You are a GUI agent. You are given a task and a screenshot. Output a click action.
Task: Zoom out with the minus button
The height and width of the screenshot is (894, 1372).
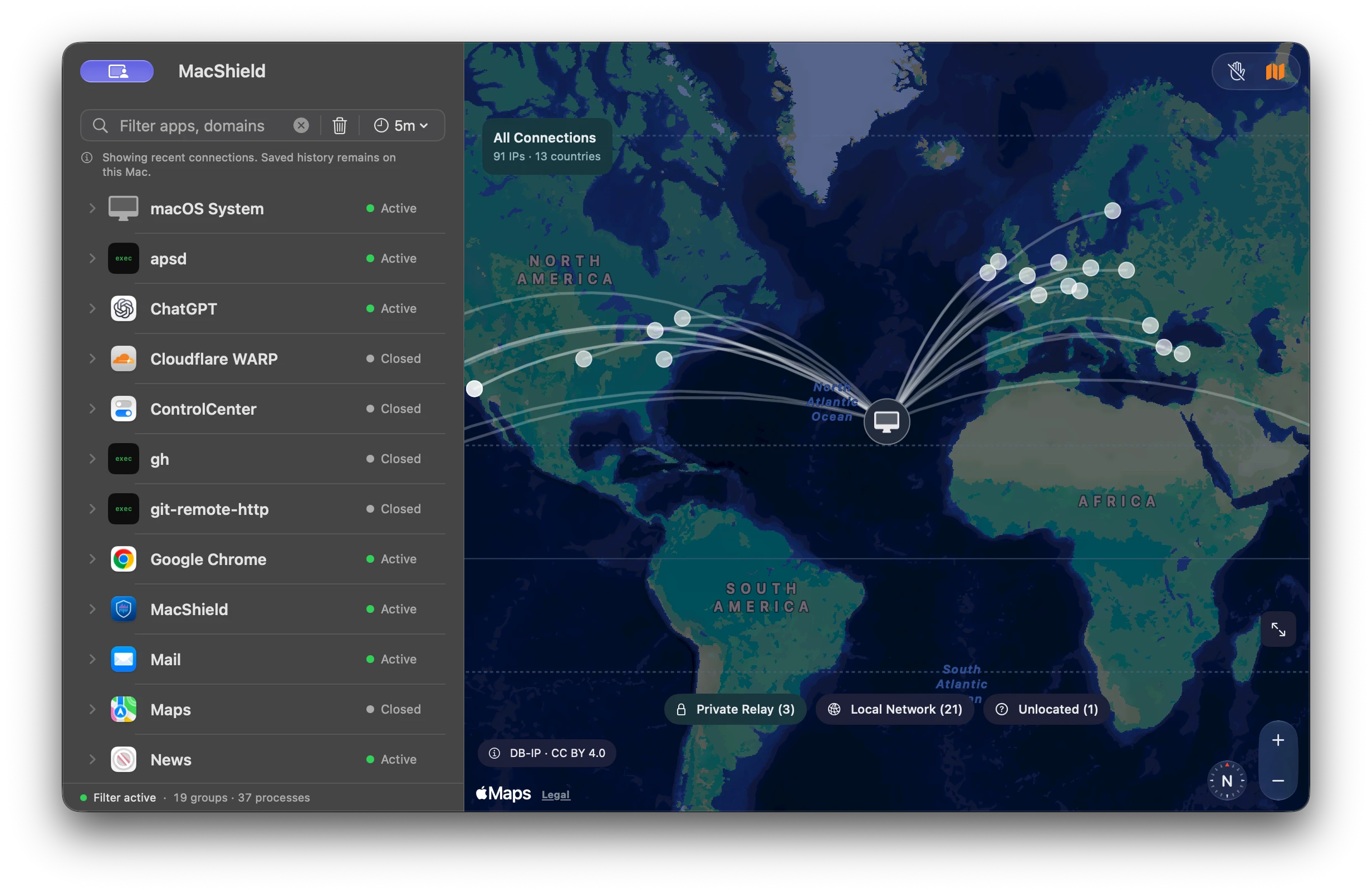1278,781
